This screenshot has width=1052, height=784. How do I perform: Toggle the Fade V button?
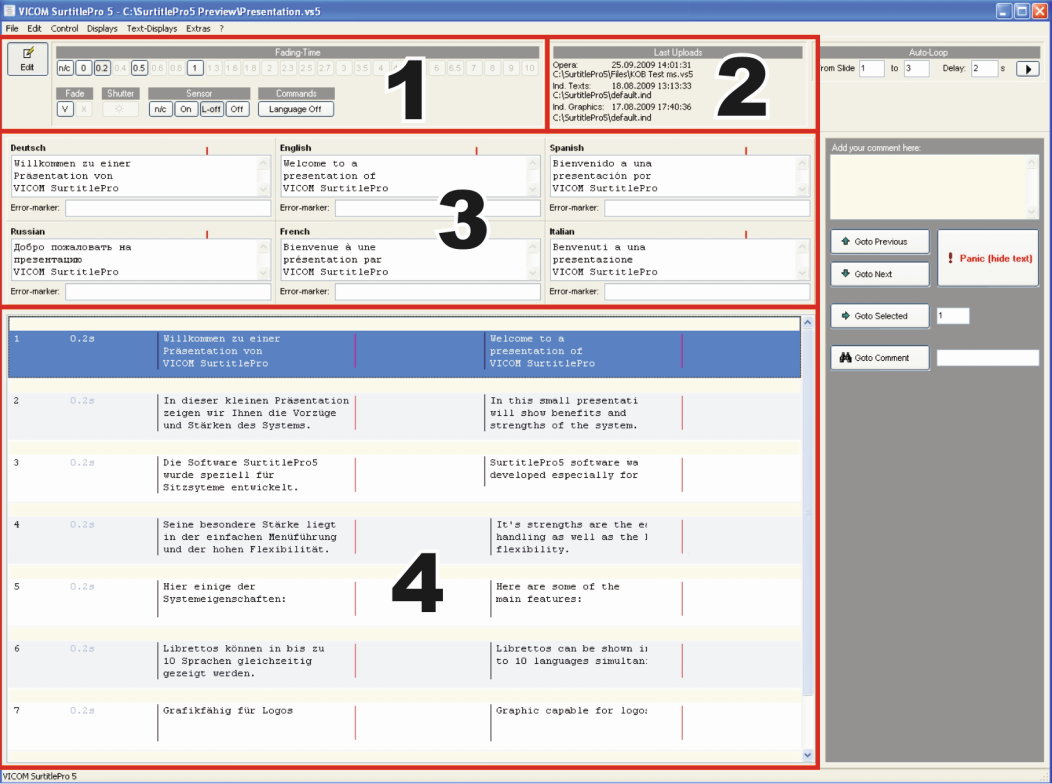(65, 109)
